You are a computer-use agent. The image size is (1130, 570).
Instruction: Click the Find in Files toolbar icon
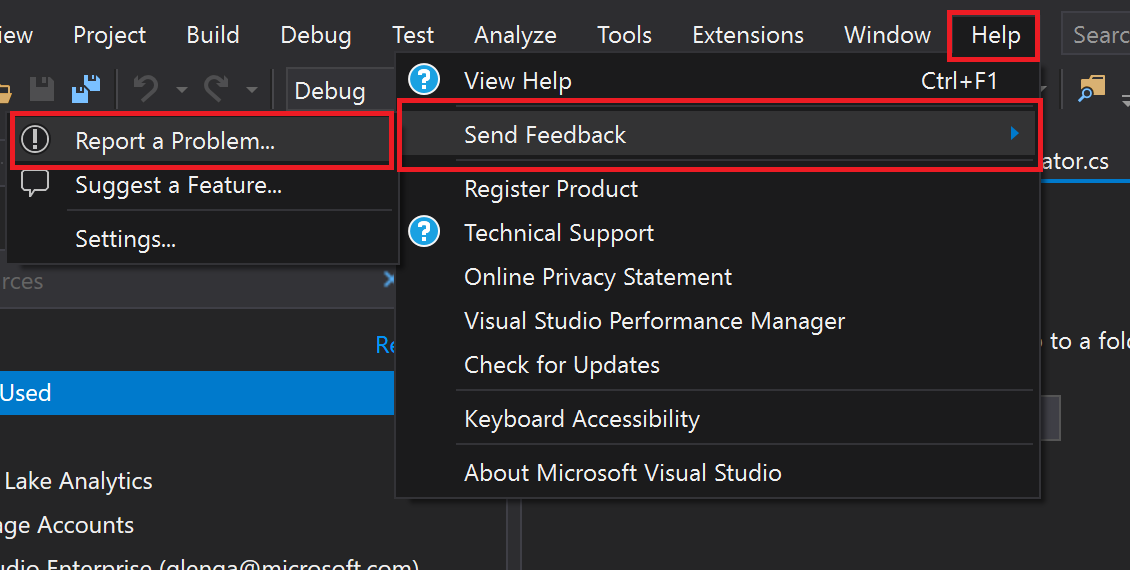pos(1091,89)
